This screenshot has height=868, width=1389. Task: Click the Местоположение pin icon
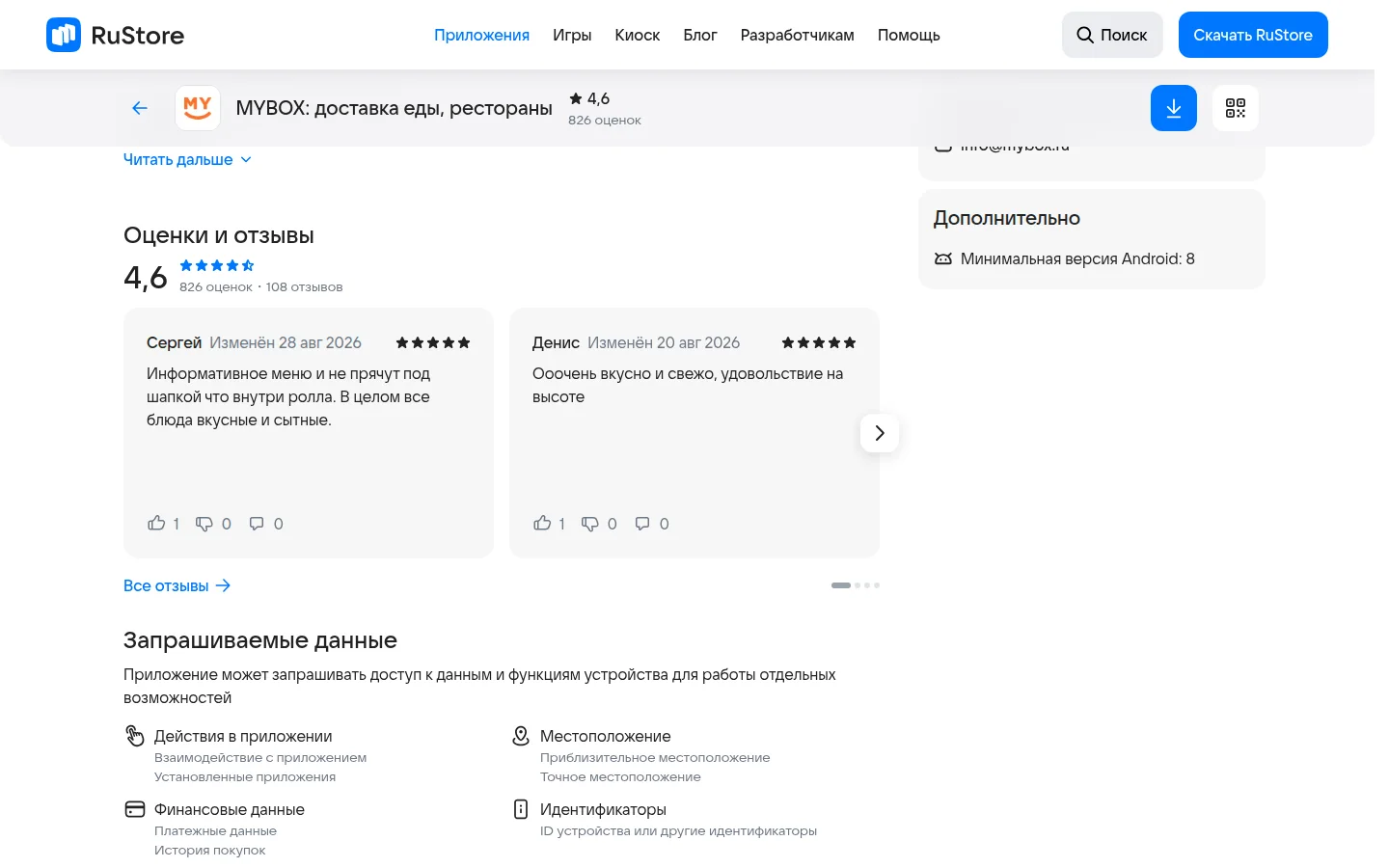point(521,736)
